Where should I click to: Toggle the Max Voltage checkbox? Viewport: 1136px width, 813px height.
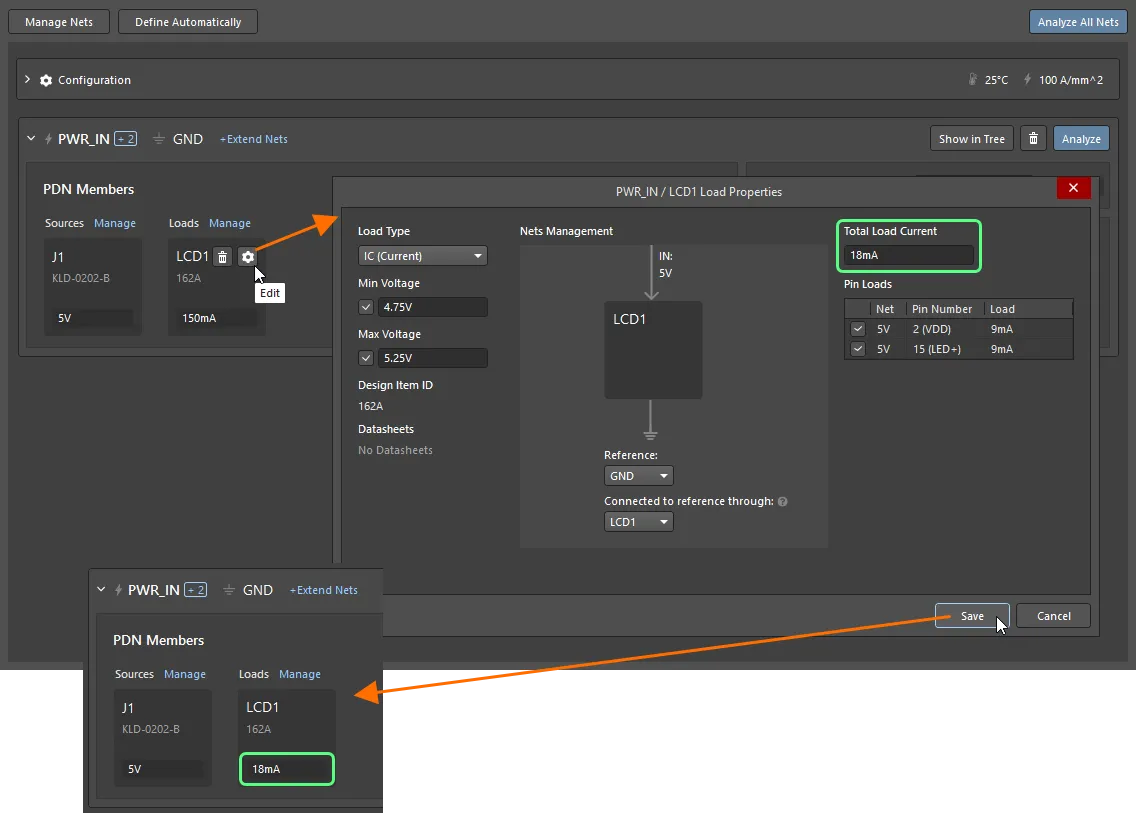coord(366,358)
